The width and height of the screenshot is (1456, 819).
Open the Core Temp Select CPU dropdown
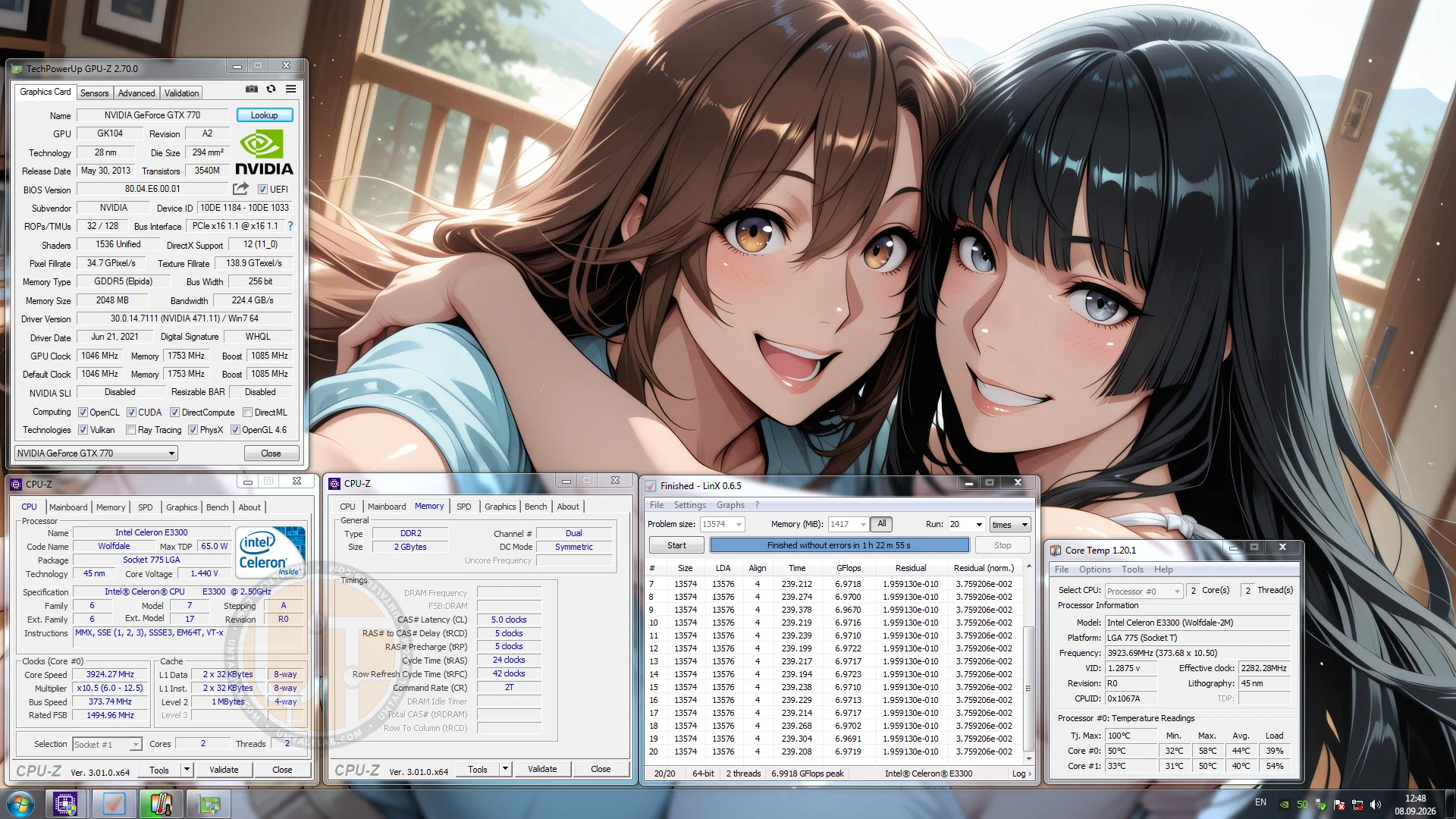click(1144, 591)
